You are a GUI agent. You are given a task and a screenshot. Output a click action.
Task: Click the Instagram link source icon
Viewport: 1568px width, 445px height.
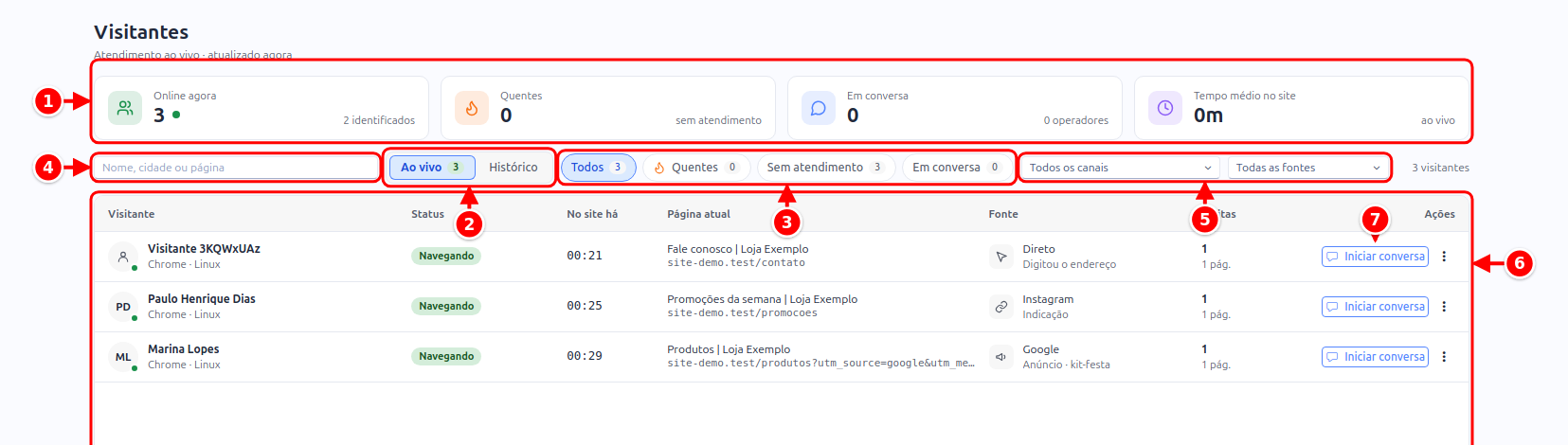pos(1001,307)
